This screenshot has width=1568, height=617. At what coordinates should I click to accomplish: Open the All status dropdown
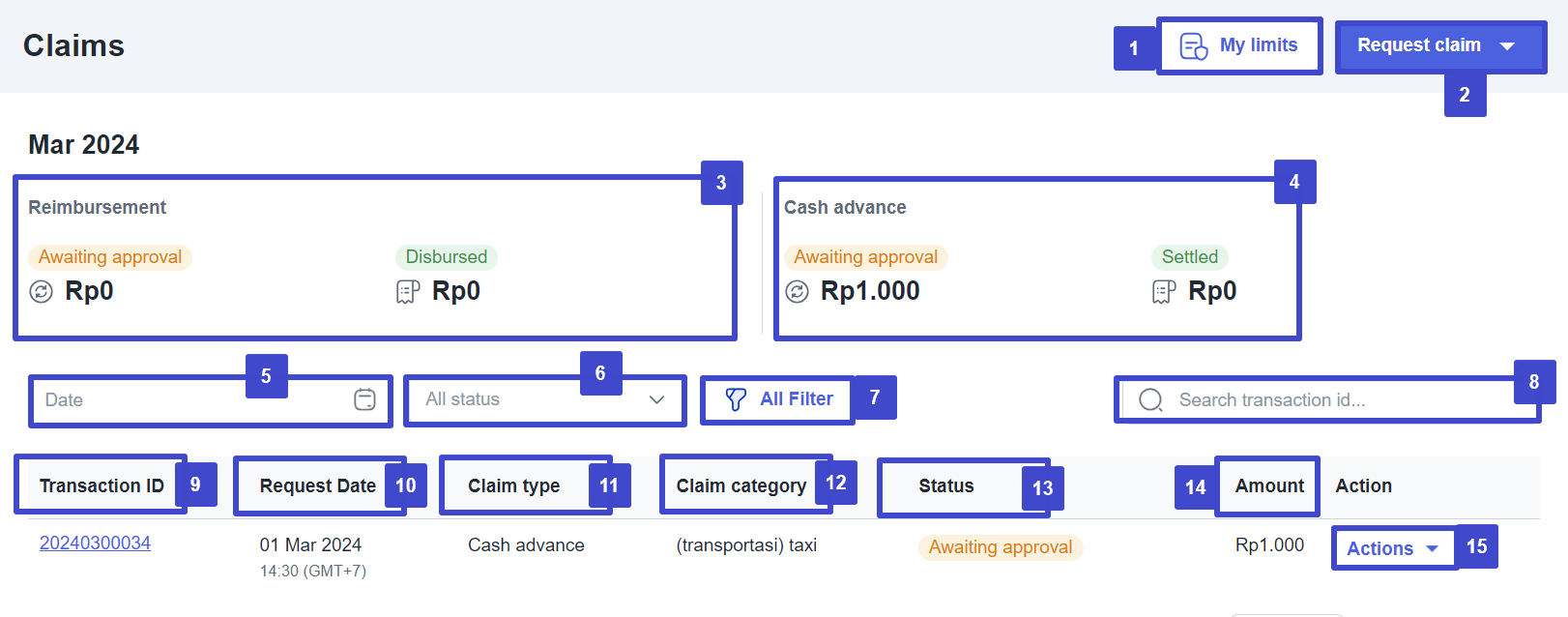(545, 399)
